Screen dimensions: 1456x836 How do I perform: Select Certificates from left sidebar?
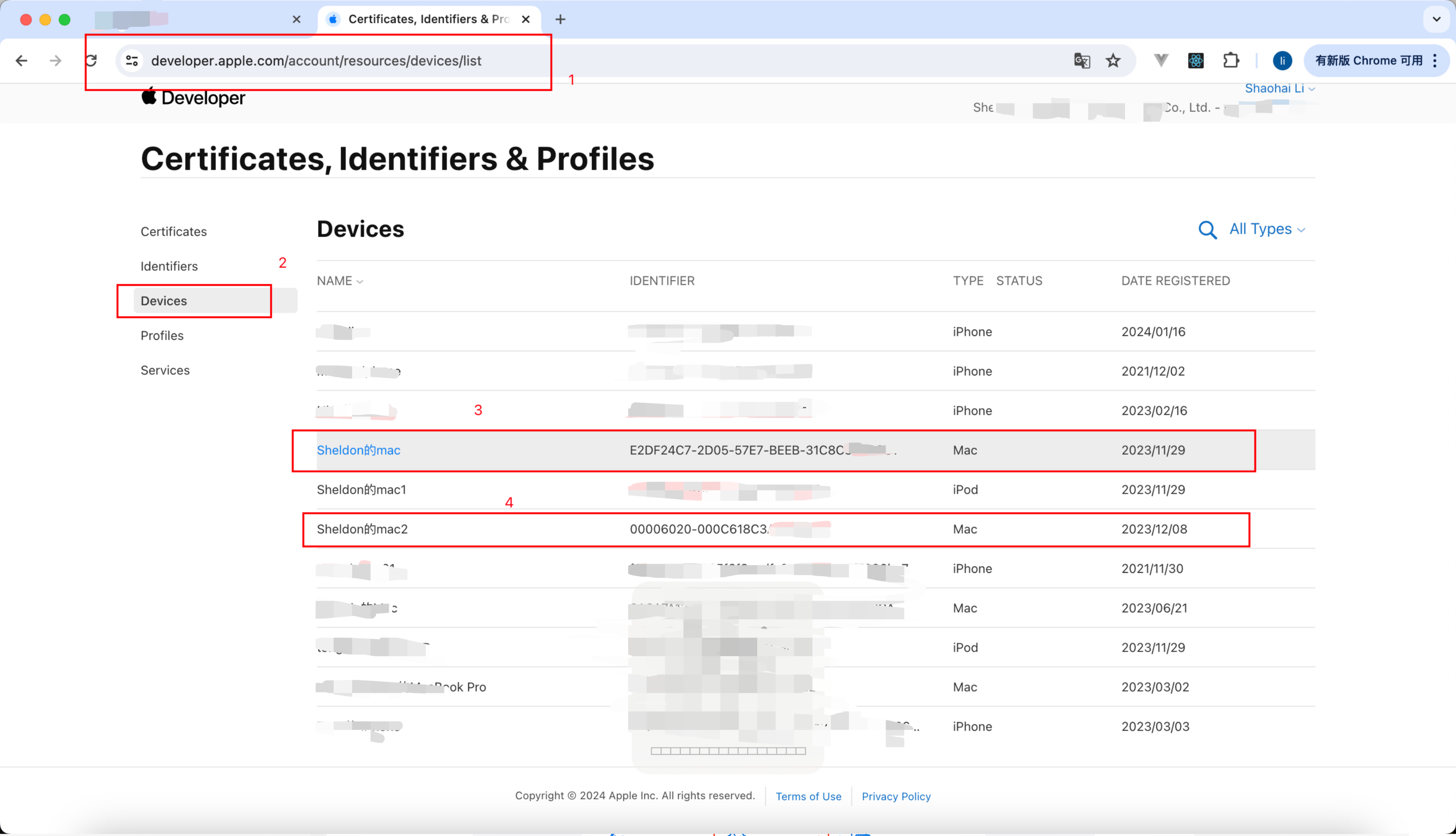[173, 231]
